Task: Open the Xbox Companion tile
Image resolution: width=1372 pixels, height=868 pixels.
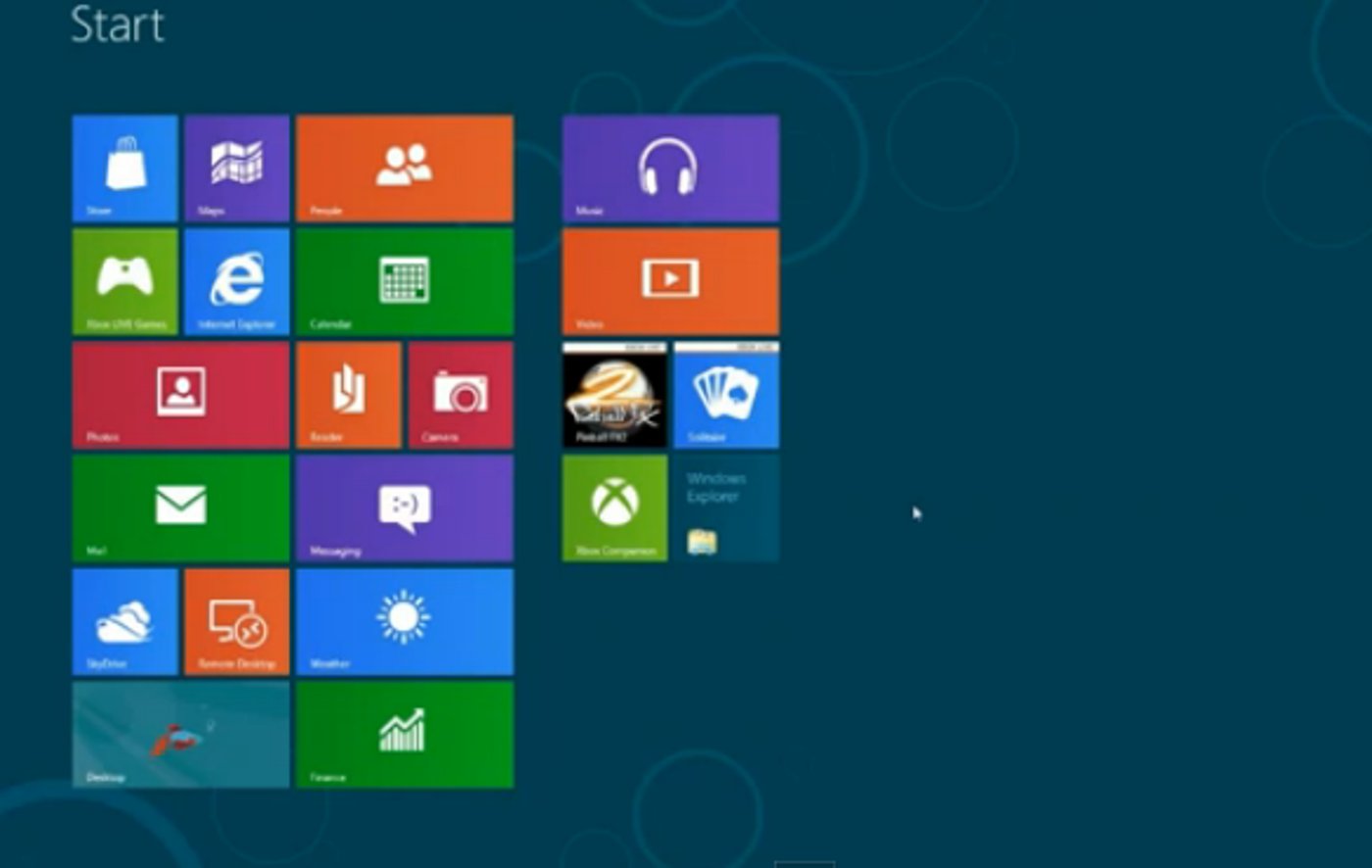Action: tap(614, 508)
